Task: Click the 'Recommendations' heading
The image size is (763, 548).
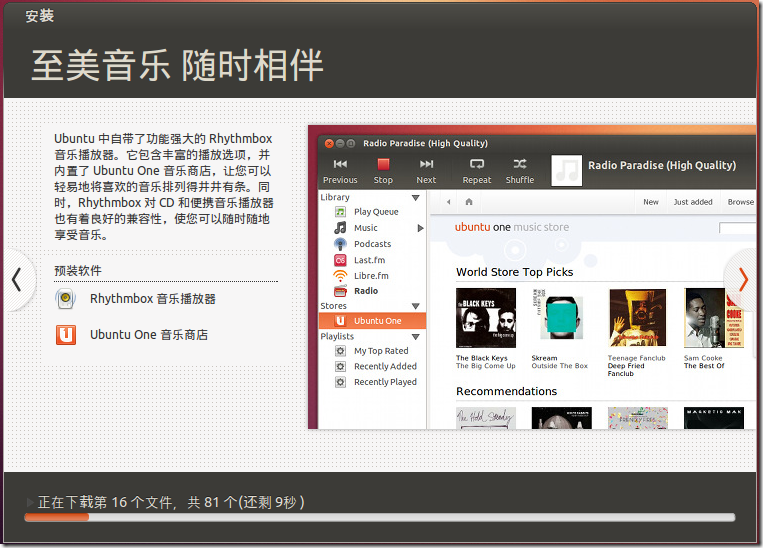Action: (x=506, y=391)
